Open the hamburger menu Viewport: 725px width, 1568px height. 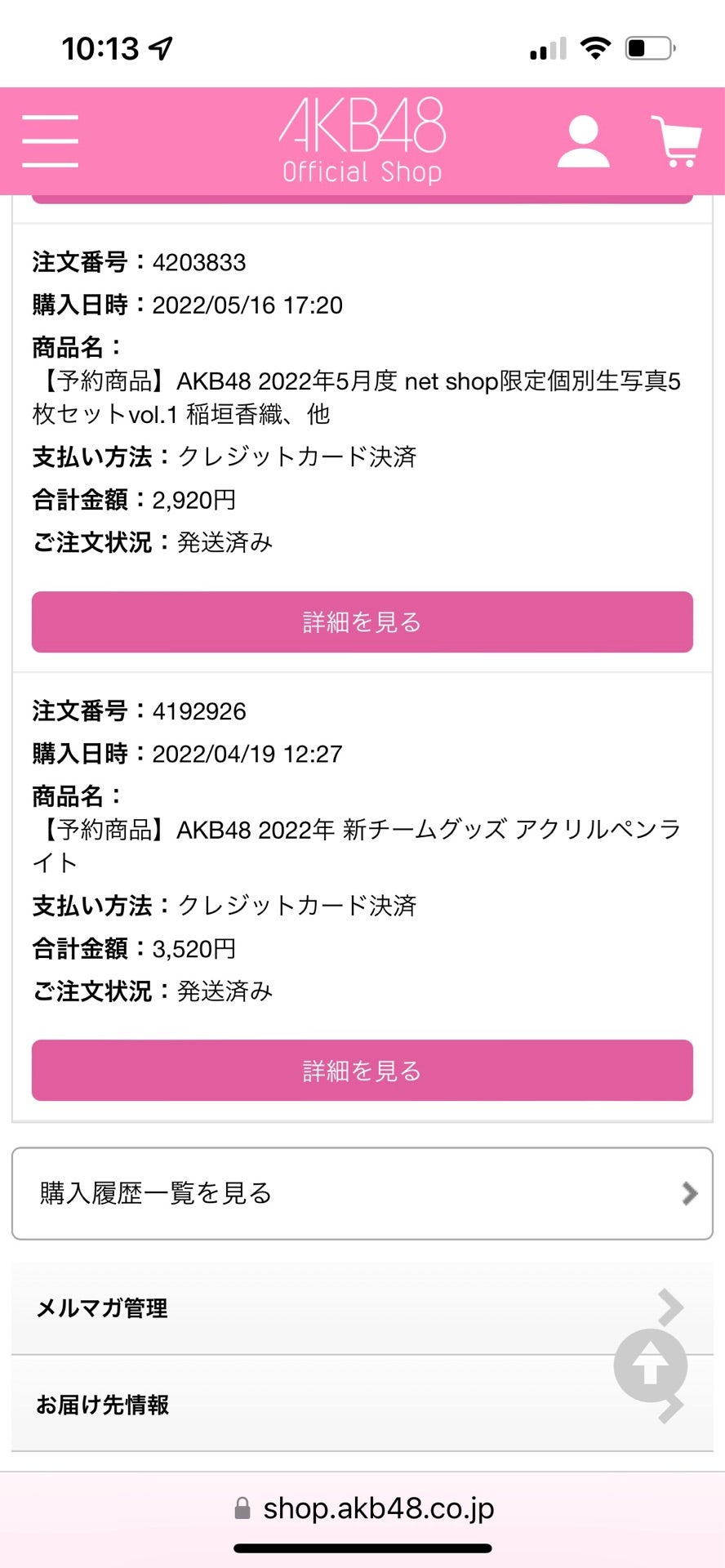(51, 141)
